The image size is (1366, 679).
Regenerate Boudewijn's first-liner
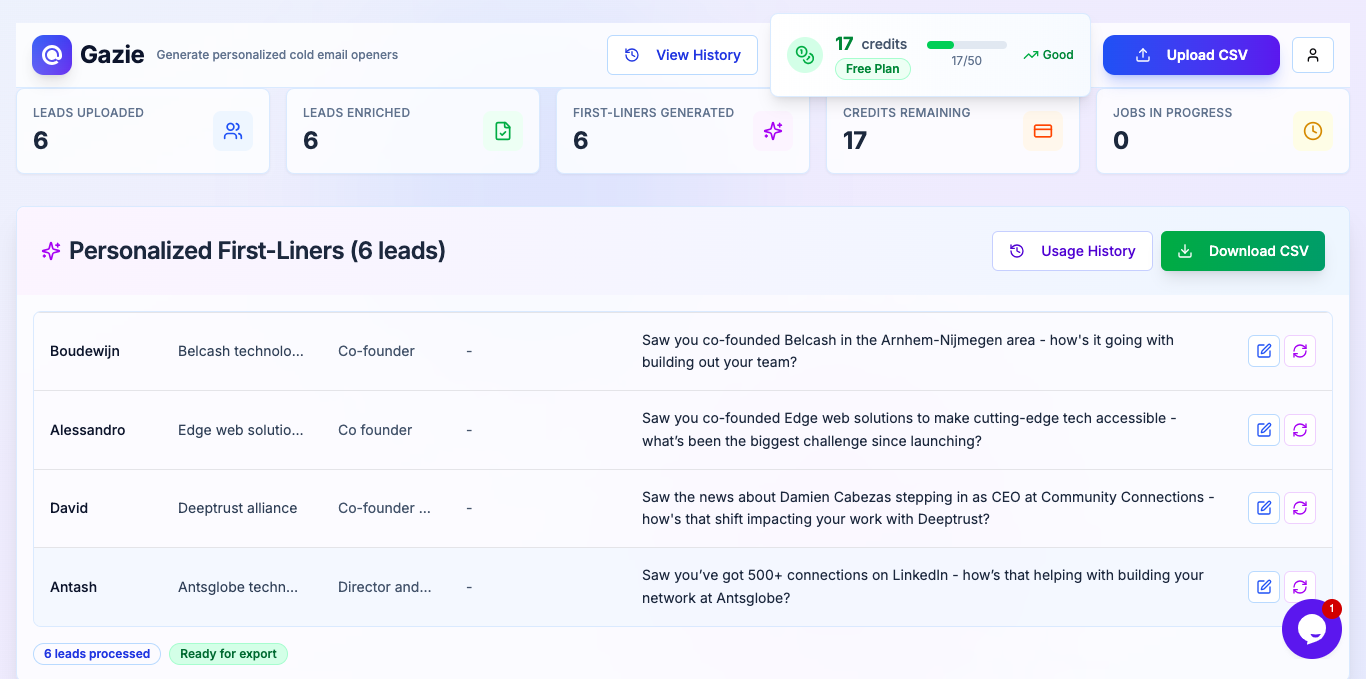1300,351
